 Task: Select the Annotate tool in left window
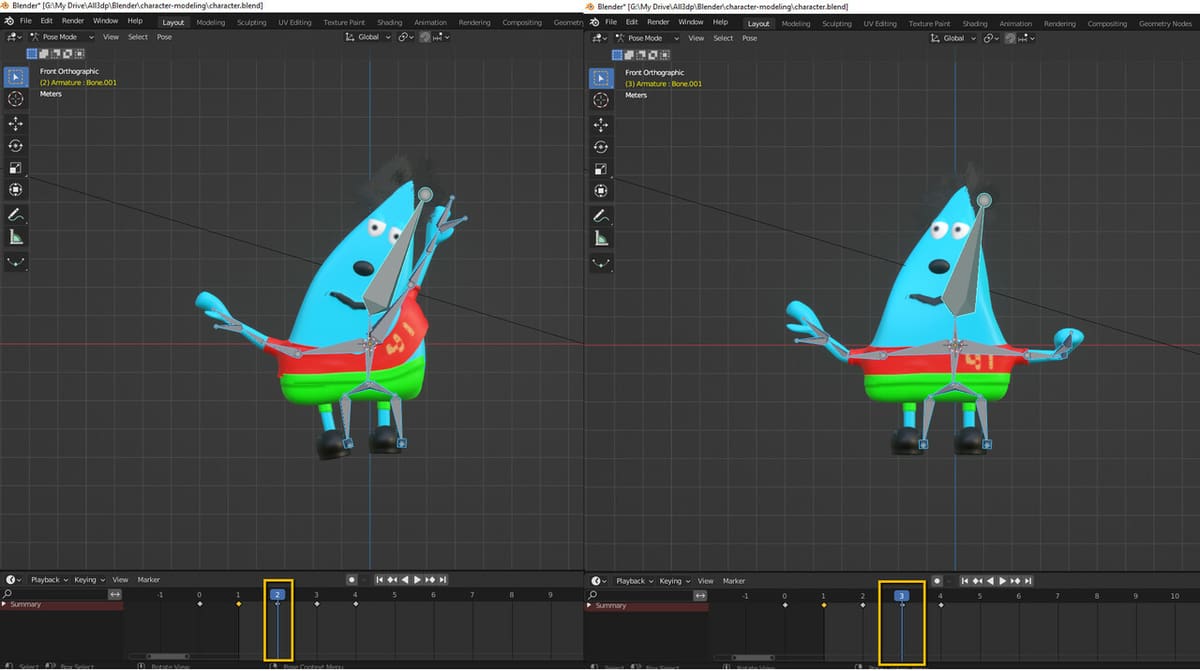[x=16, y=215]
